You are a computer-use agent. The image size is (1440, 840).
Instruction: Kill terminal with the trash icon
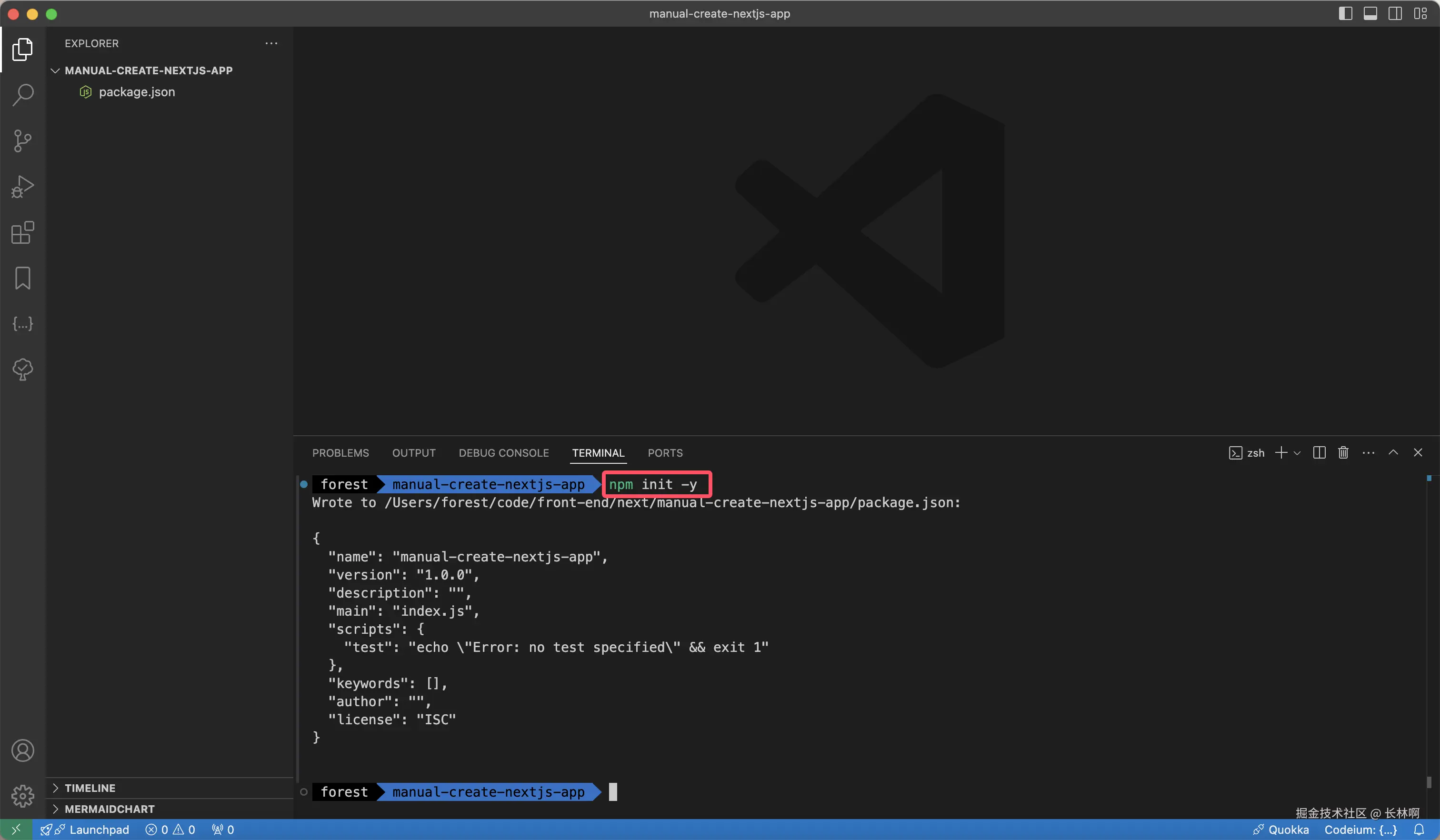1343,452
